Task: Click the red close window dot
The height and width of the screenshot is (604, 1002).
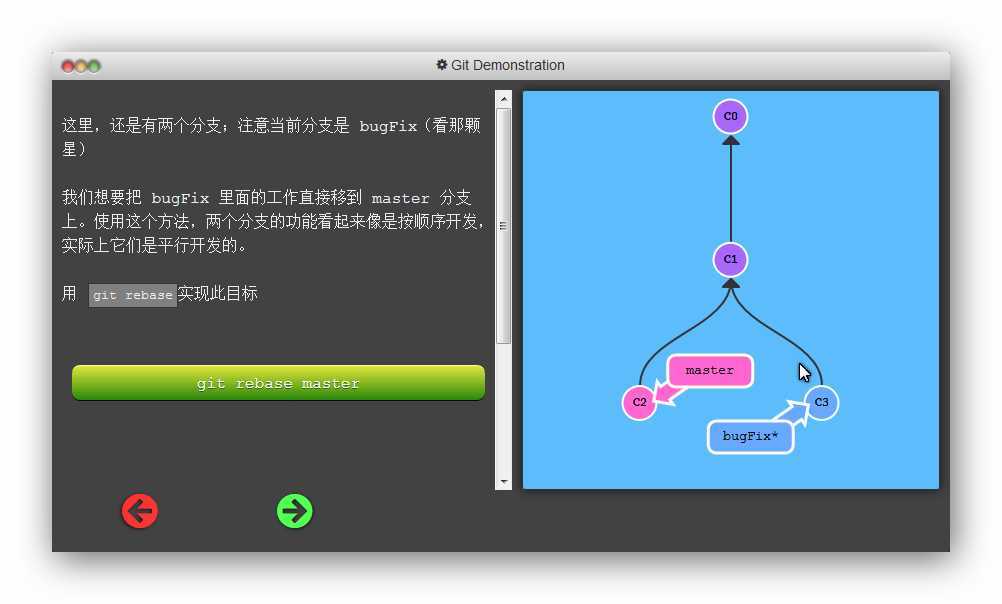Action: pos(68,66)
